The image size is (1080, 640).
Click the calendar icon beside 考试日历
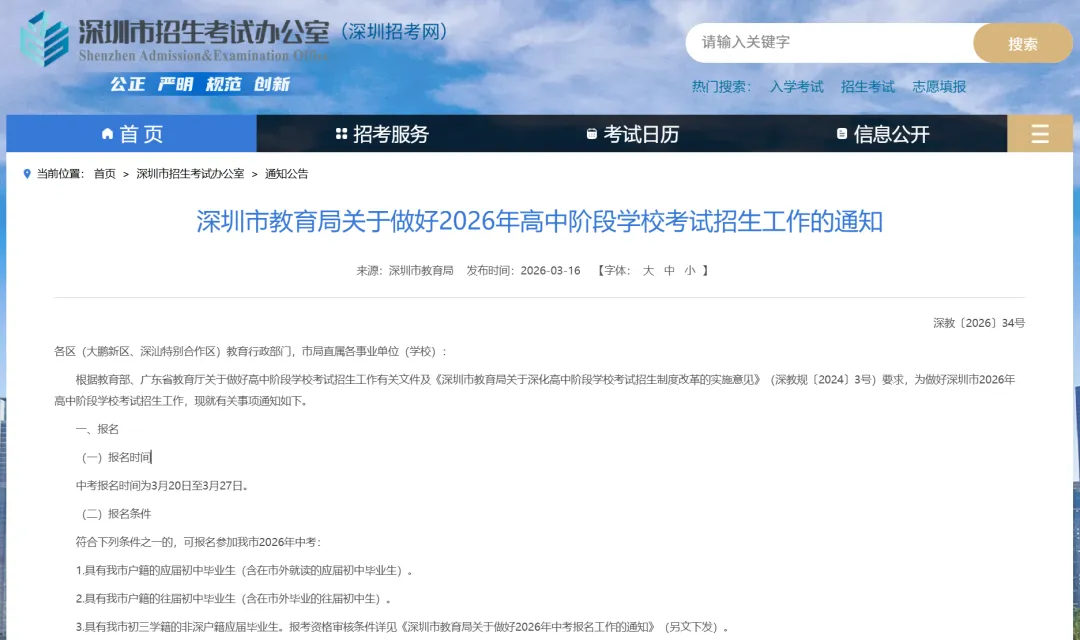590,133
